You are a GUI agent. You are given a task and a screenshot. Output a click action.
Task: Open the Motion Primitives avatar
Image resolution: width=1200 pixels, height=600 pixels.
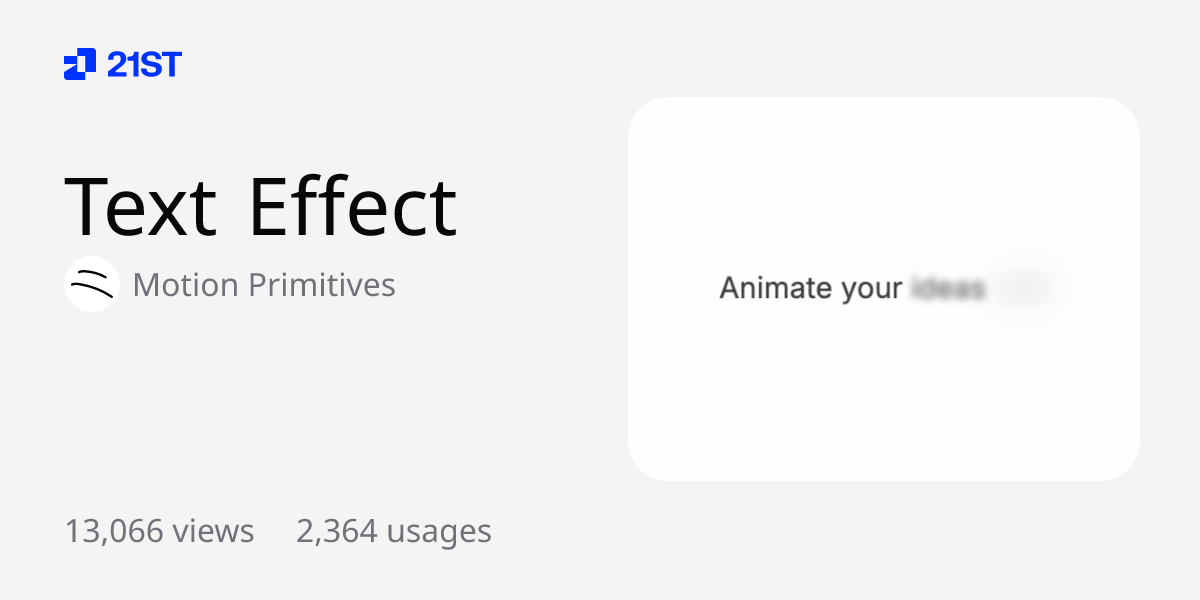pyautogui.click(x=92, y=284)
